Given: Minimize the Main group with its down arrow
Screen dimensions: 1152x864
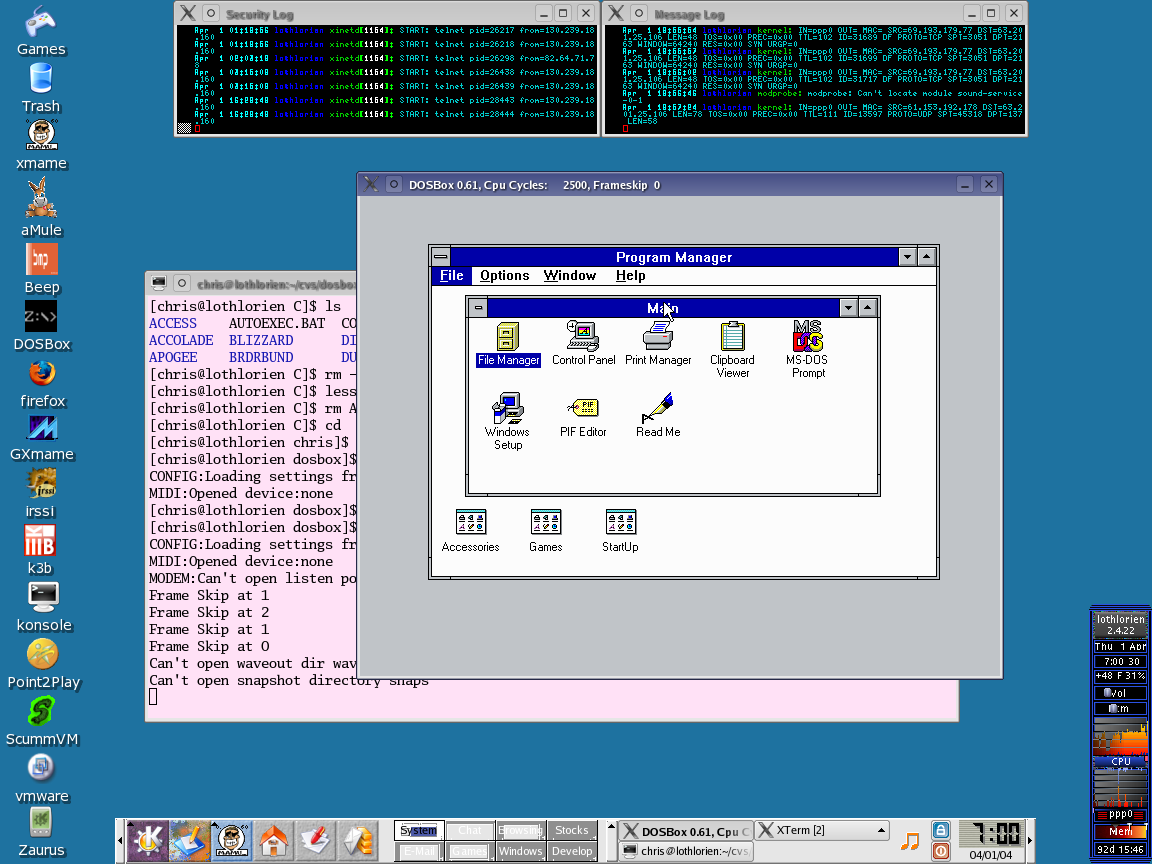Looking at the screenshot, I should (849, 308).
